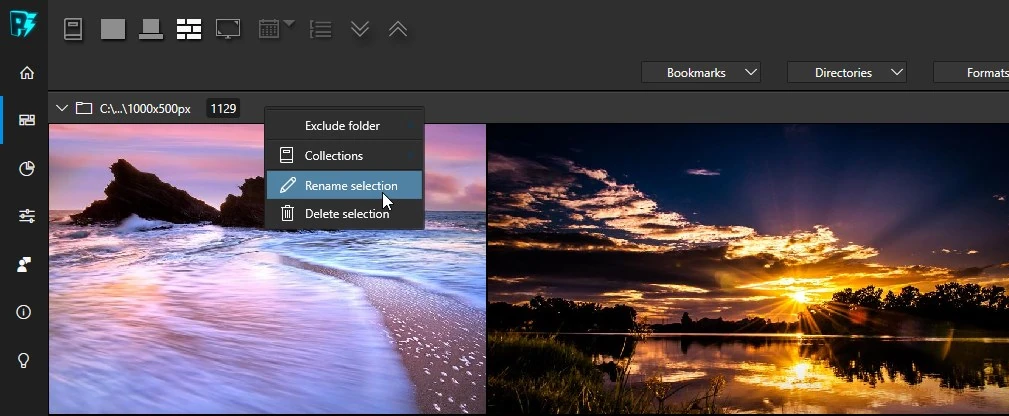The image size is (1009, 416).
Task: Open the Bookmarks dropdown
Action: coord(701,73)
